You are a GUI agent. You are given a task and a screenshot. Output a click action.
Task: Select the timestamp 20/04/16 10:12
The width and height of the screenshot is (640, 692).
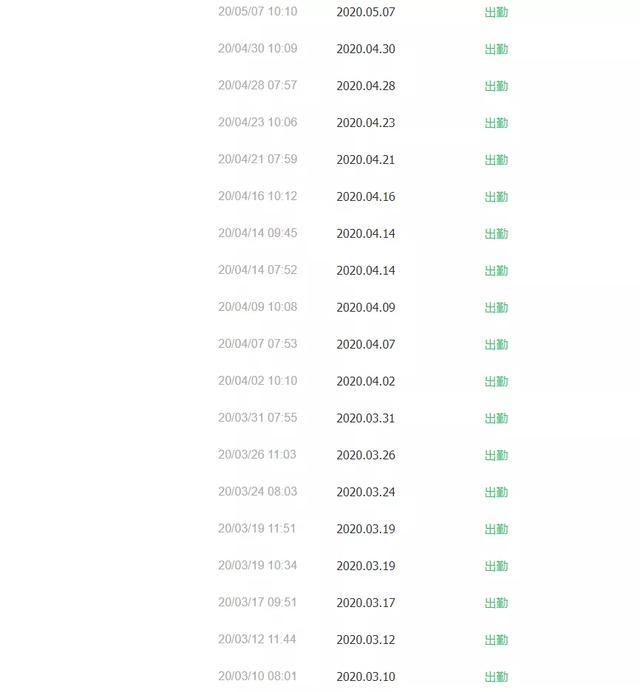click(257, 196)
